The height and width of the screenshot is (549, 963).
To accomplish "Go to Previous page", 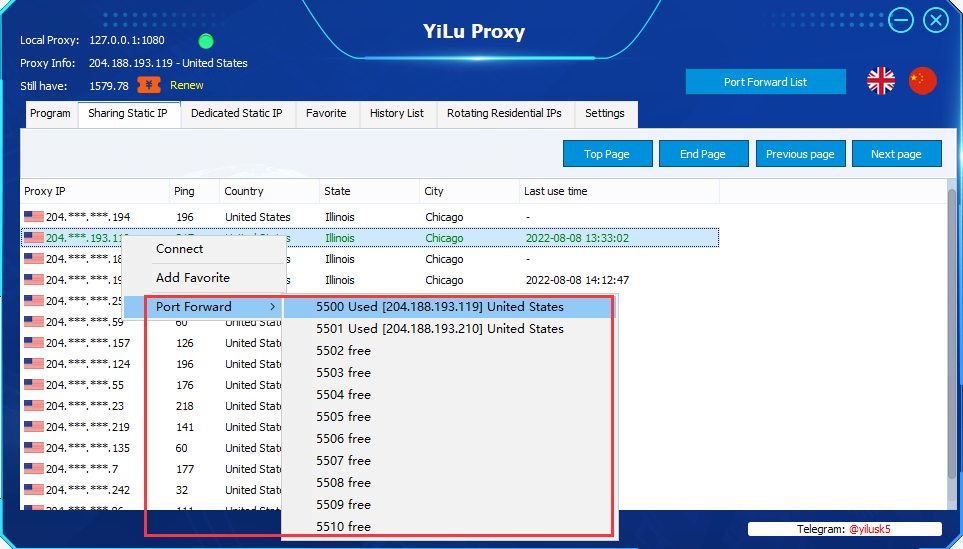I will [800, 154].
